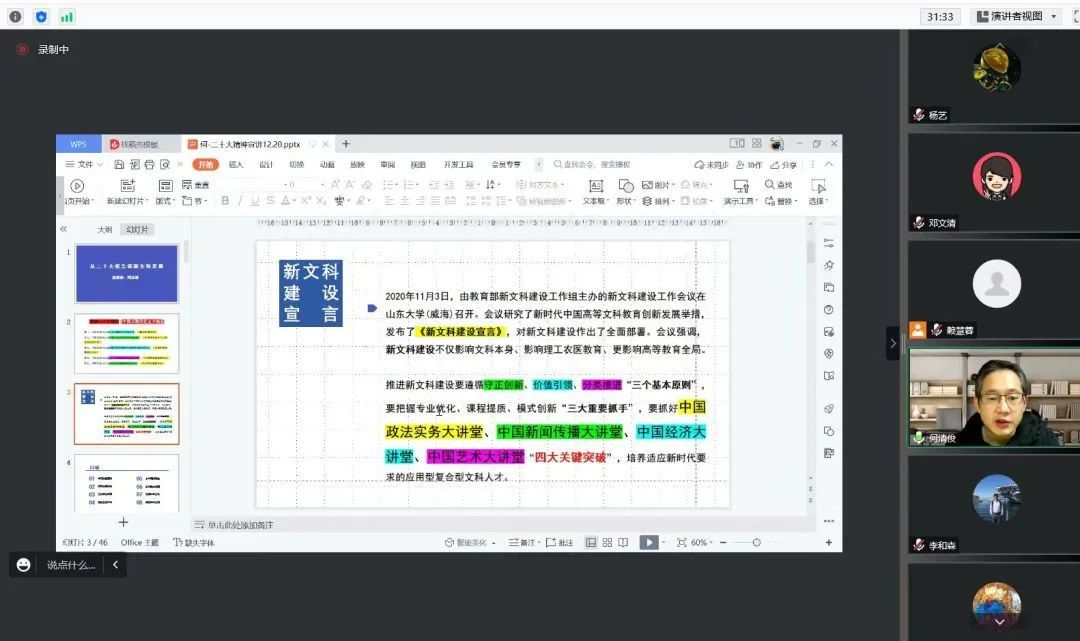Viewport: 1080px width, 641px height.
Task: Collapse the participant panel with arrow handle
Action: coord(893,343)
